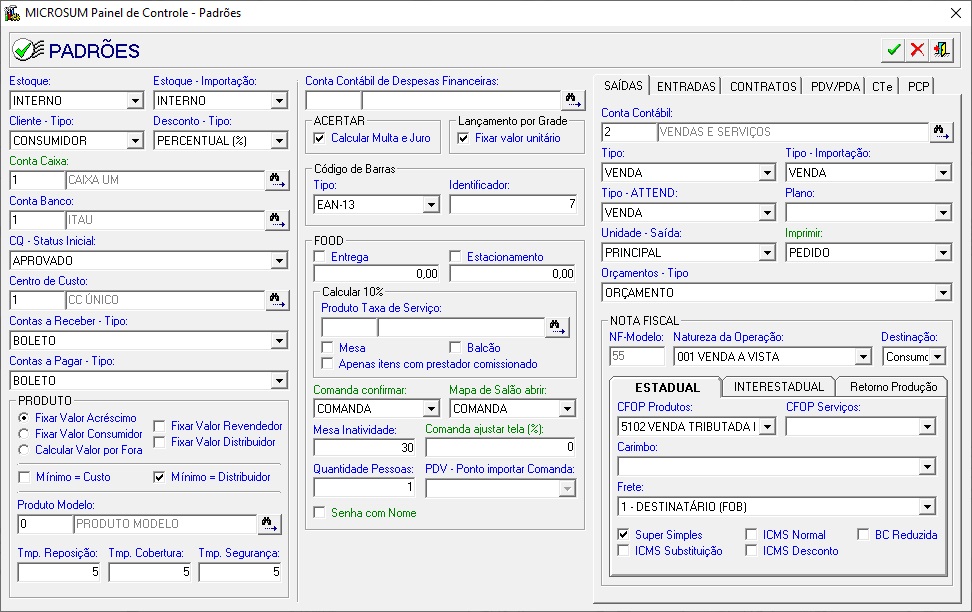The height and width of the screenshot is (612, 972).
Task: Expand the Frete dropdown list
Action: coord(926,507)
